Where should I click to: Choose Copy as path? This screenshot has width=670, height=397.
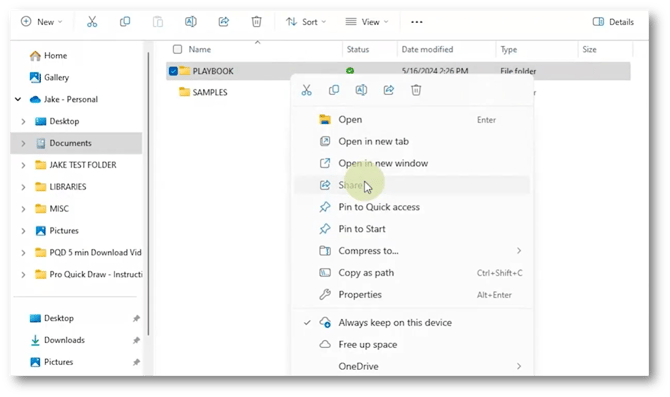click(412, 273)
